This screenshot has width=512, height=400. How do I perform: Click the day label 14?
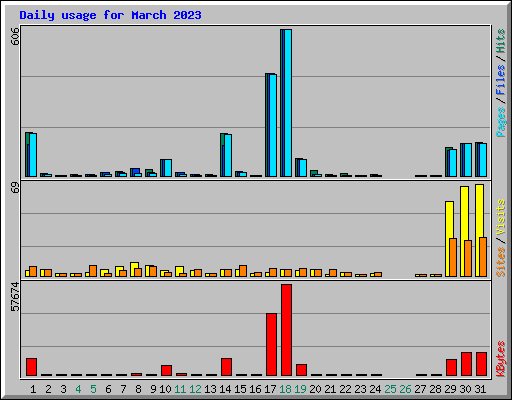[x=225, y=389]
